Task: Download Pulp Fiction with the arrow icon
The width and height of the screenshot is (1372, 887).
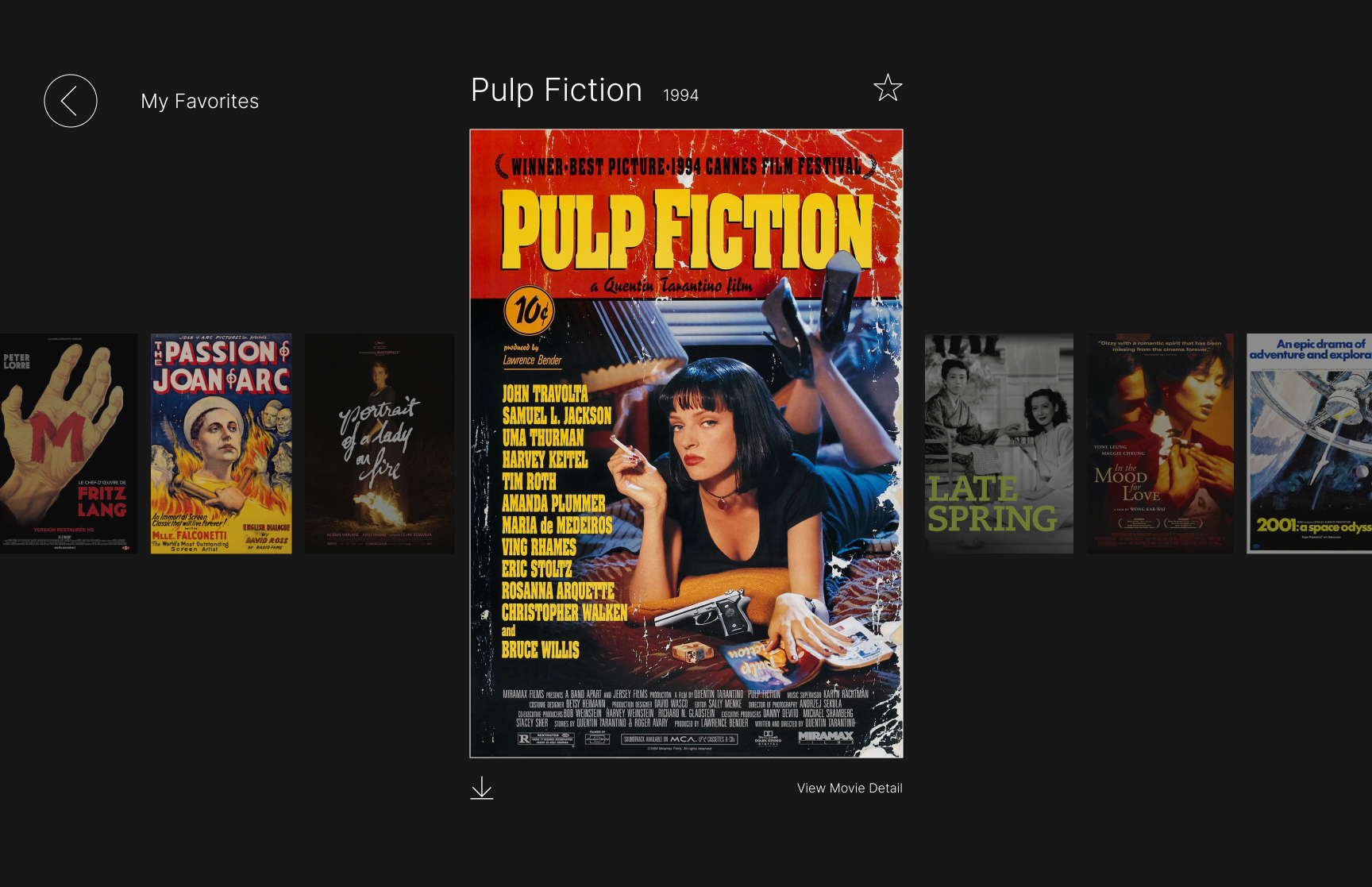Action: pos(482,788)
